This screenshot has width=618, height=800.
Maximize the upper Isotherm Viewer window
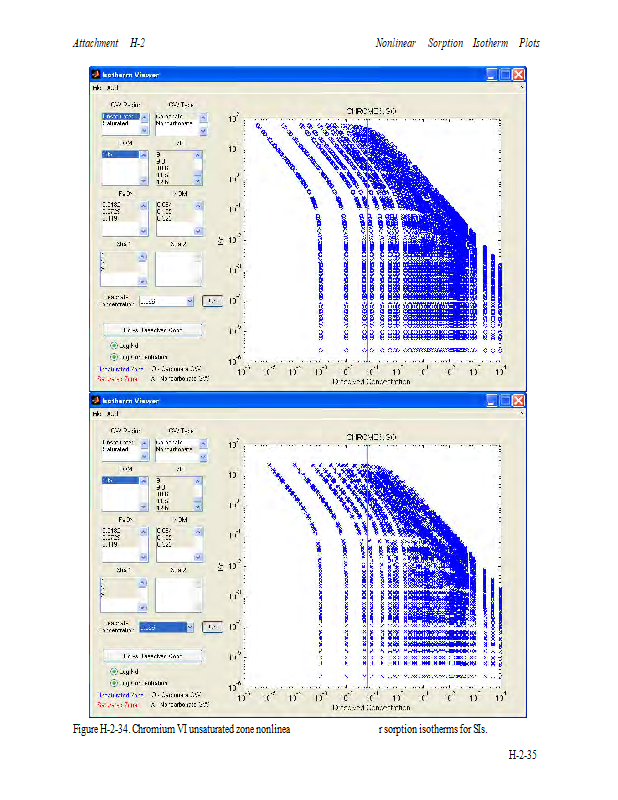pos(506,75)
